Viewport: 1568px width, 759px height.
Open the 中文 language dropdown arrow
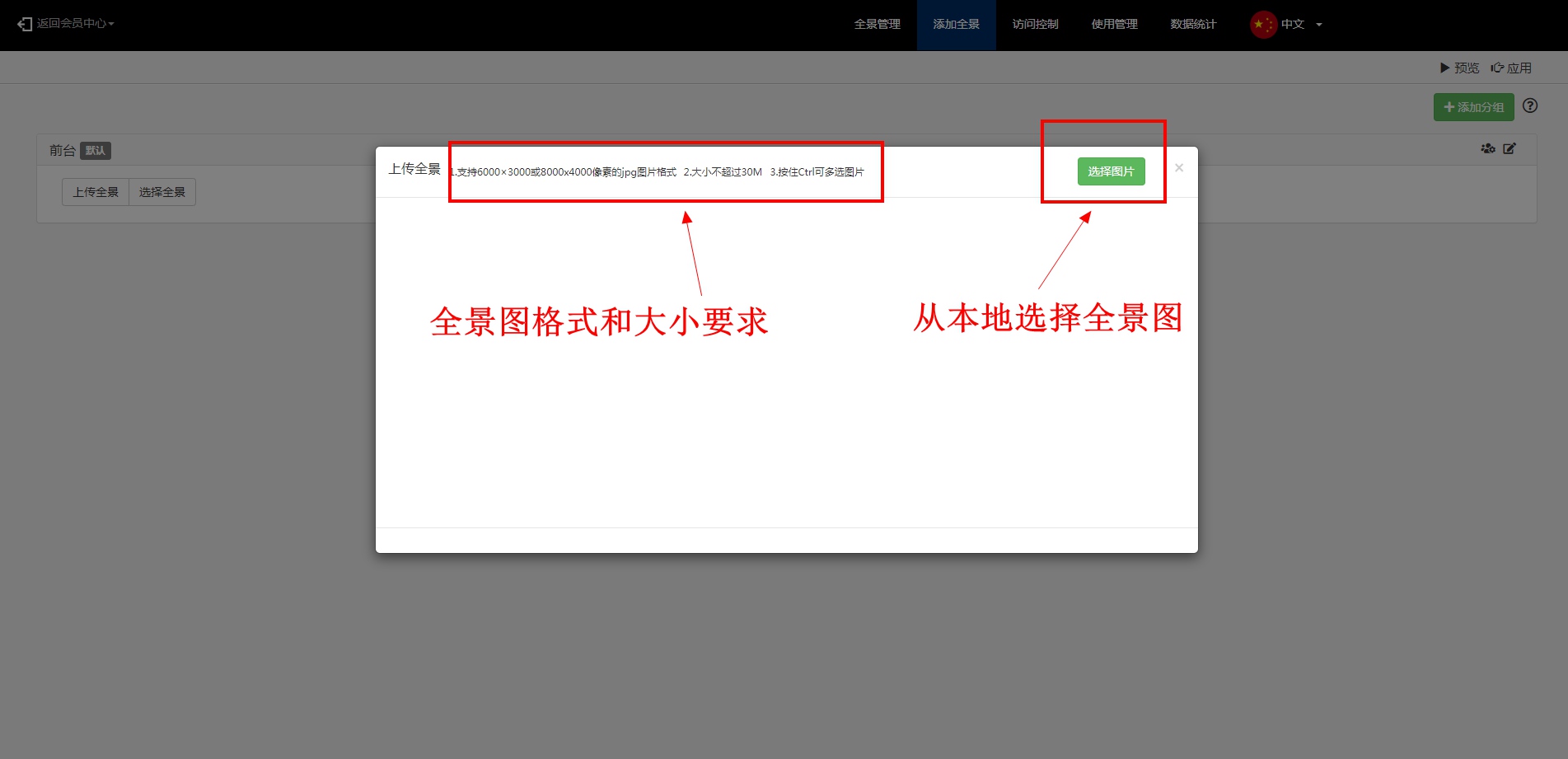[x=1319, y=25]
